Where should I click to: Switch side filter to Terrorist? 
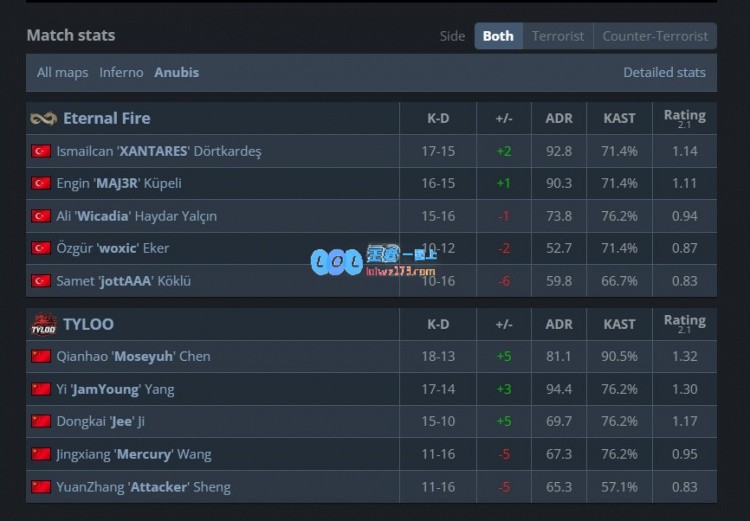(x=557, y=36)
